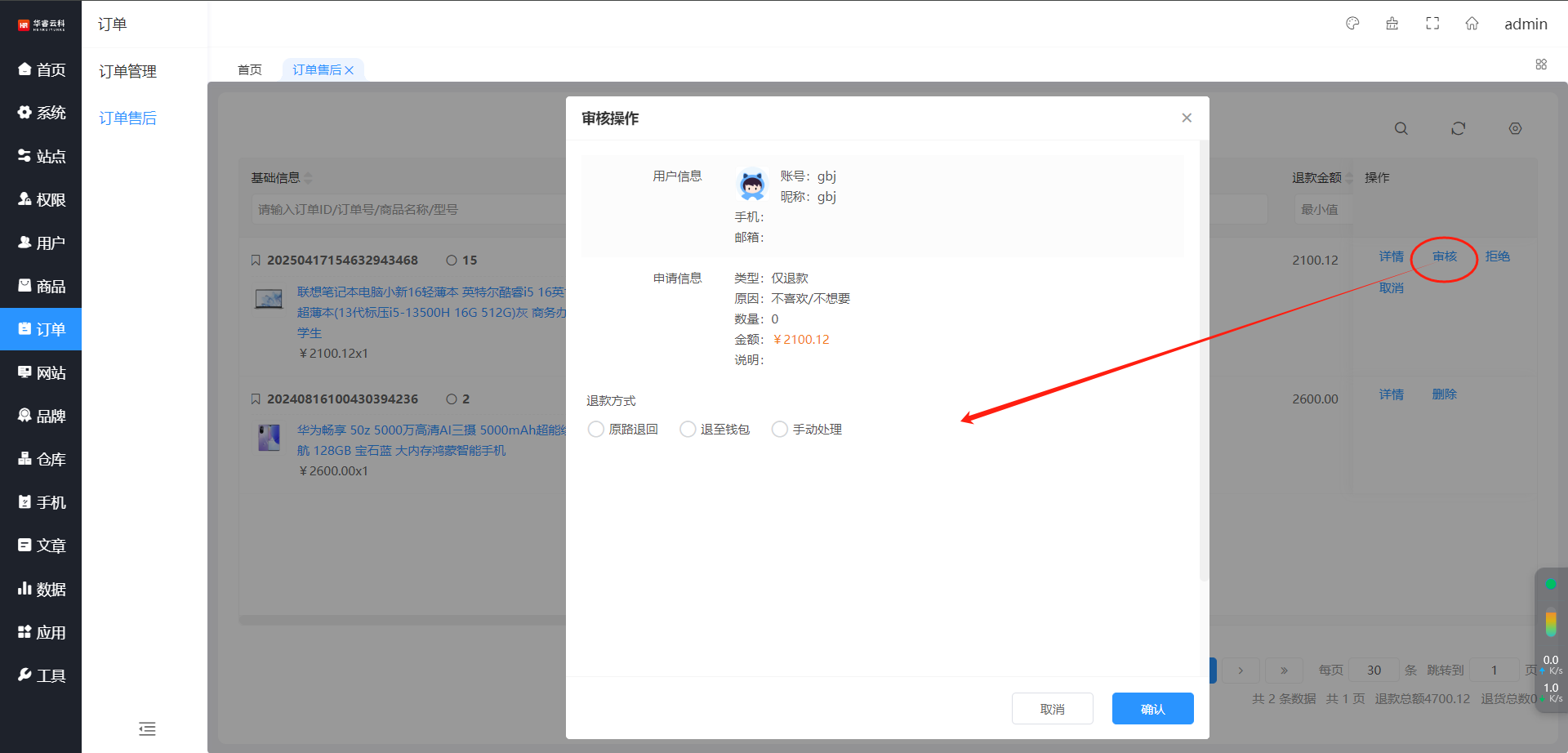Click the dialog's vertical scrollbar
This screenshot has height=753, width=1568.
(1203, 359)
